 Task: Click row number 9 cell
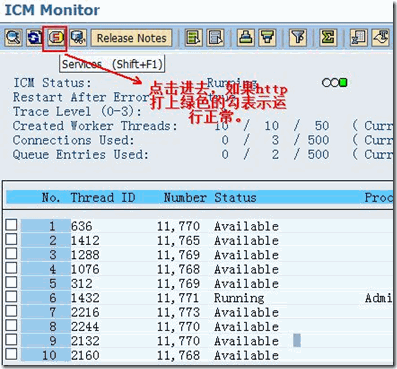point(46,341)
